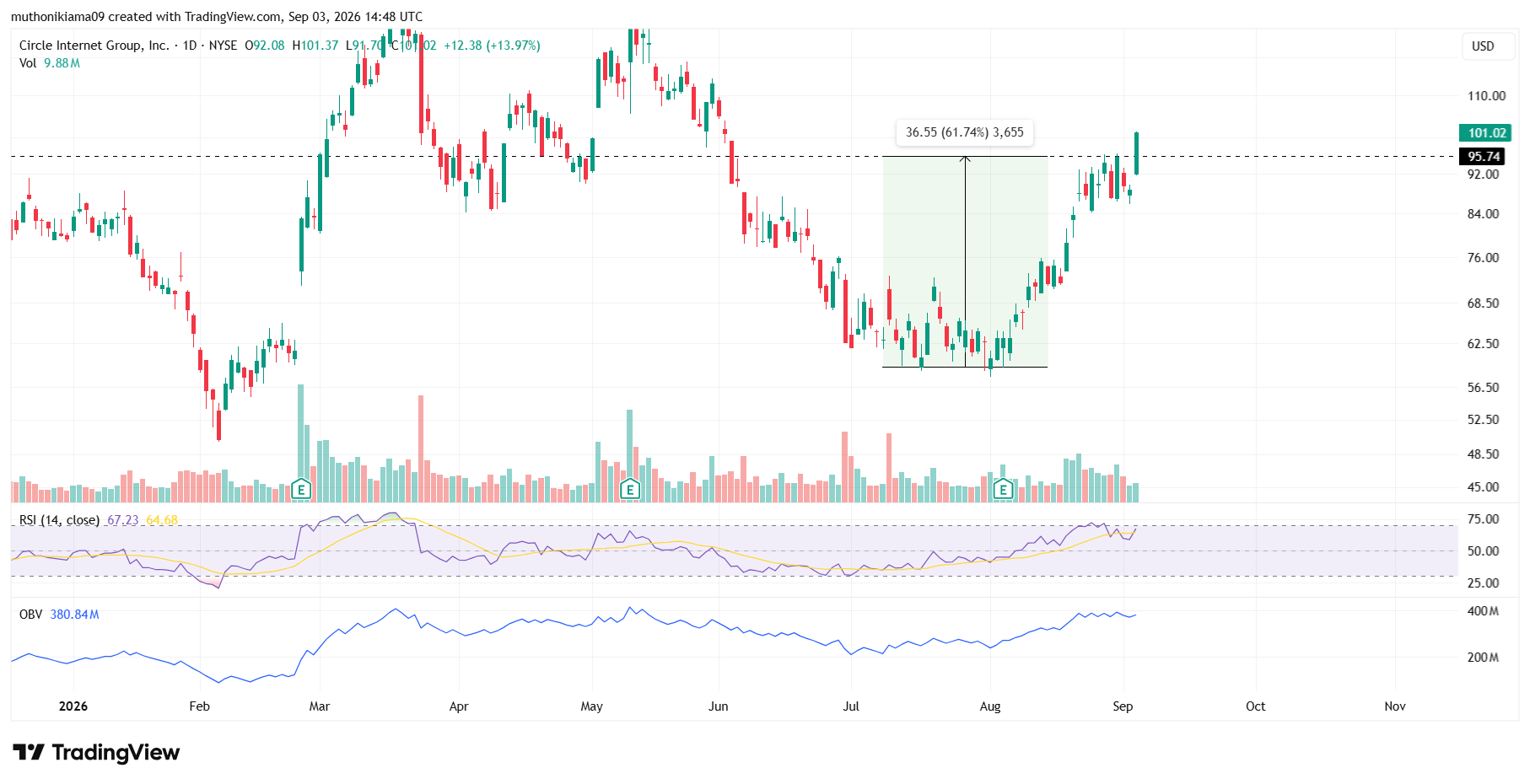The image size is (1530, 784).
Task: Click the 2026 label on the time axis
Action: [x=73, y=706]
